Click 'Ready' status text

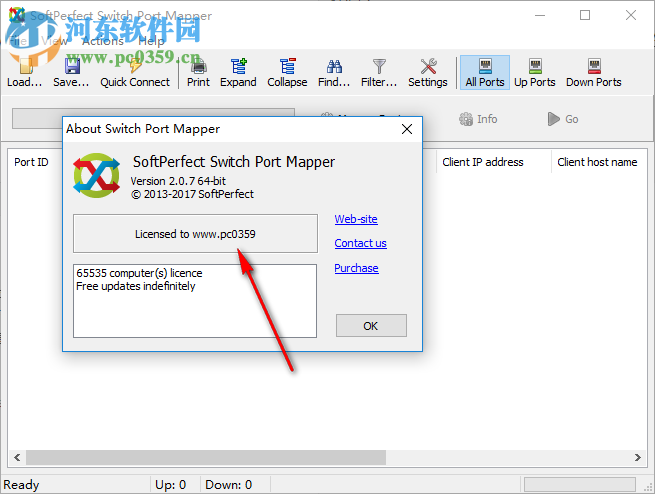21,485
